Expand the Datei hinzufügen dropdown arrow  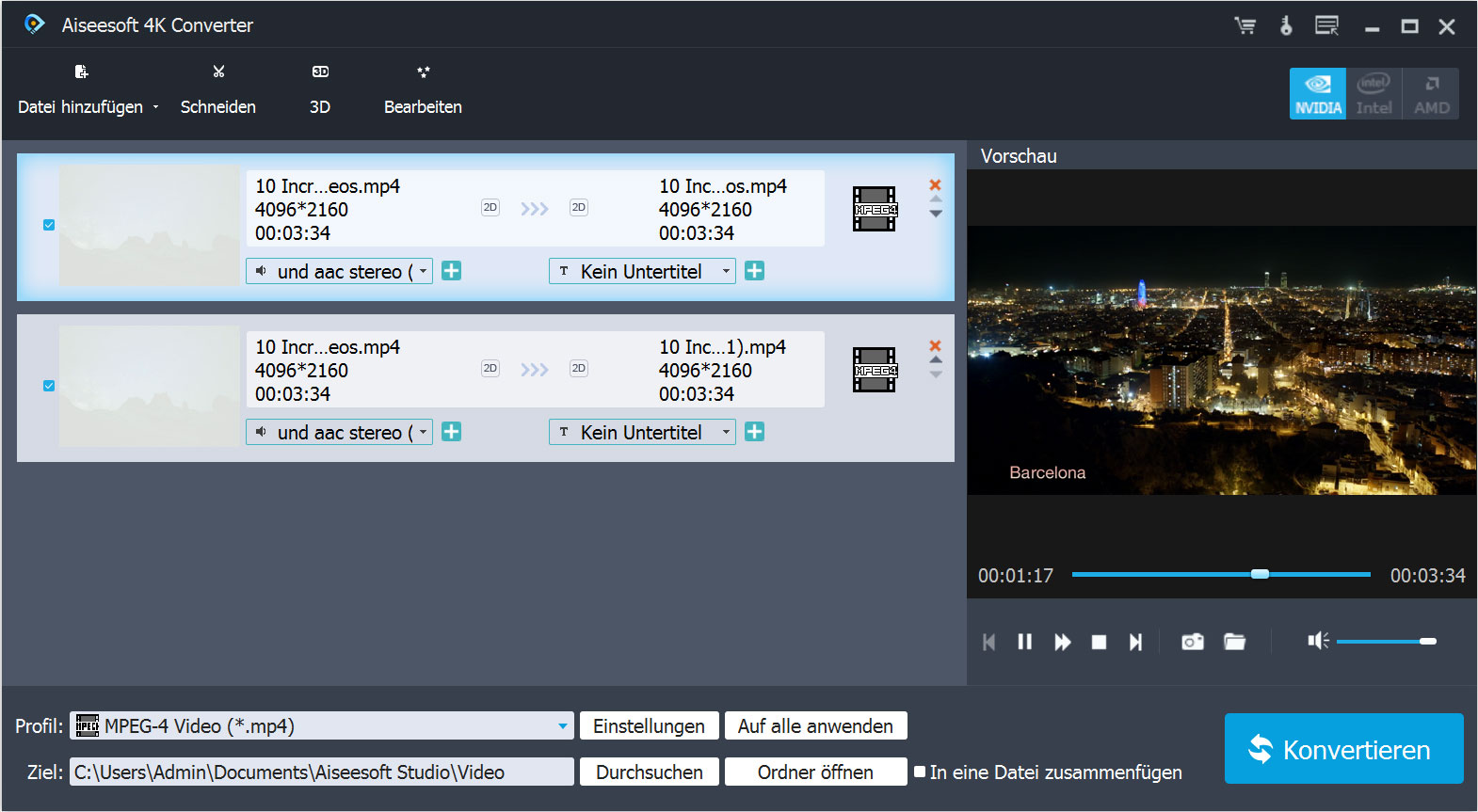[156, 107]
